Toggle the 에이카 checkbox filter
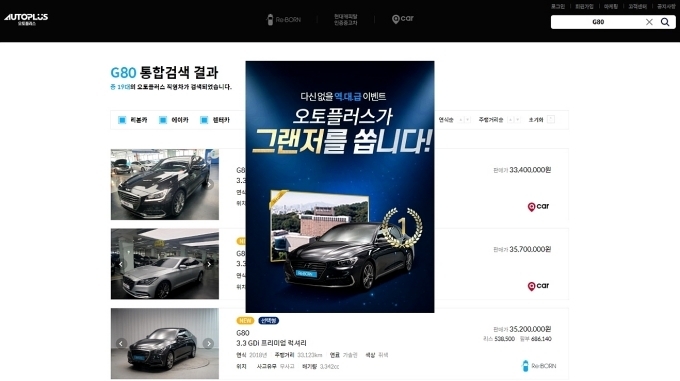680x381 pixels. (x=163, y=120)
